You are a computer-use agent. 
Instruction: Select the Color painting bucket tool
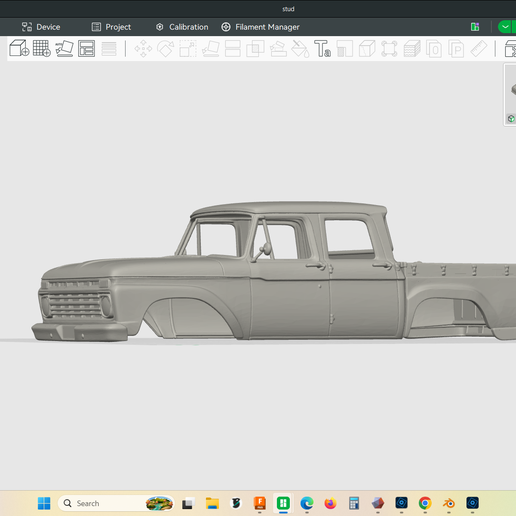tap(300, 49)
